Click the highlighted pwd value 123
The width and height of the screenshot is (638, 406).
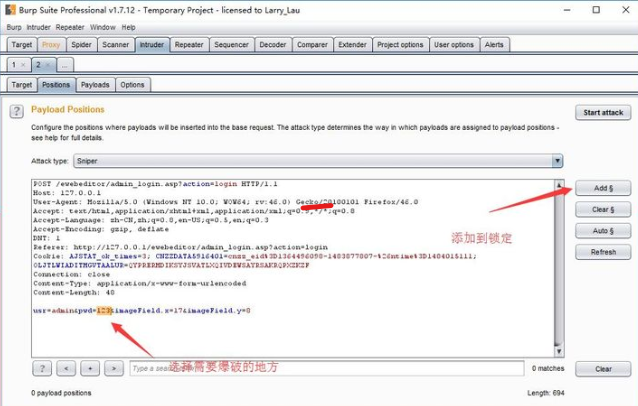(104, 310)
